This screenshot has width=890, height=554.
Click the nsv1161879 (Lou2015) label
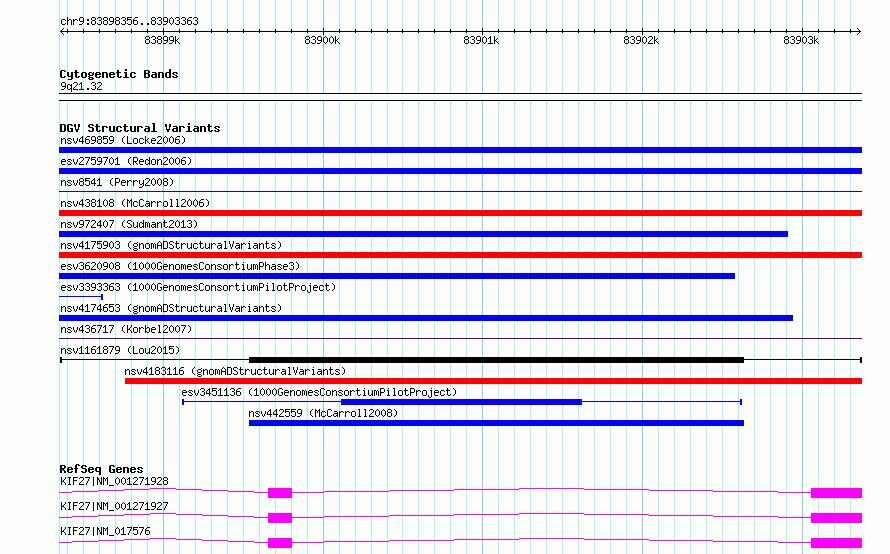coord(120,350)
